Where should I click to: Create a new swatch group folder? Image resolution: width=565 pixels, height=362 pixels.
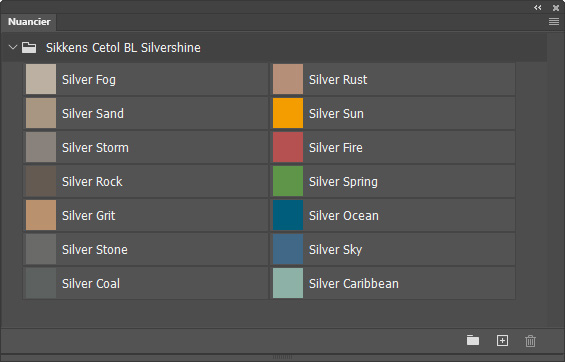pos(473,340)
